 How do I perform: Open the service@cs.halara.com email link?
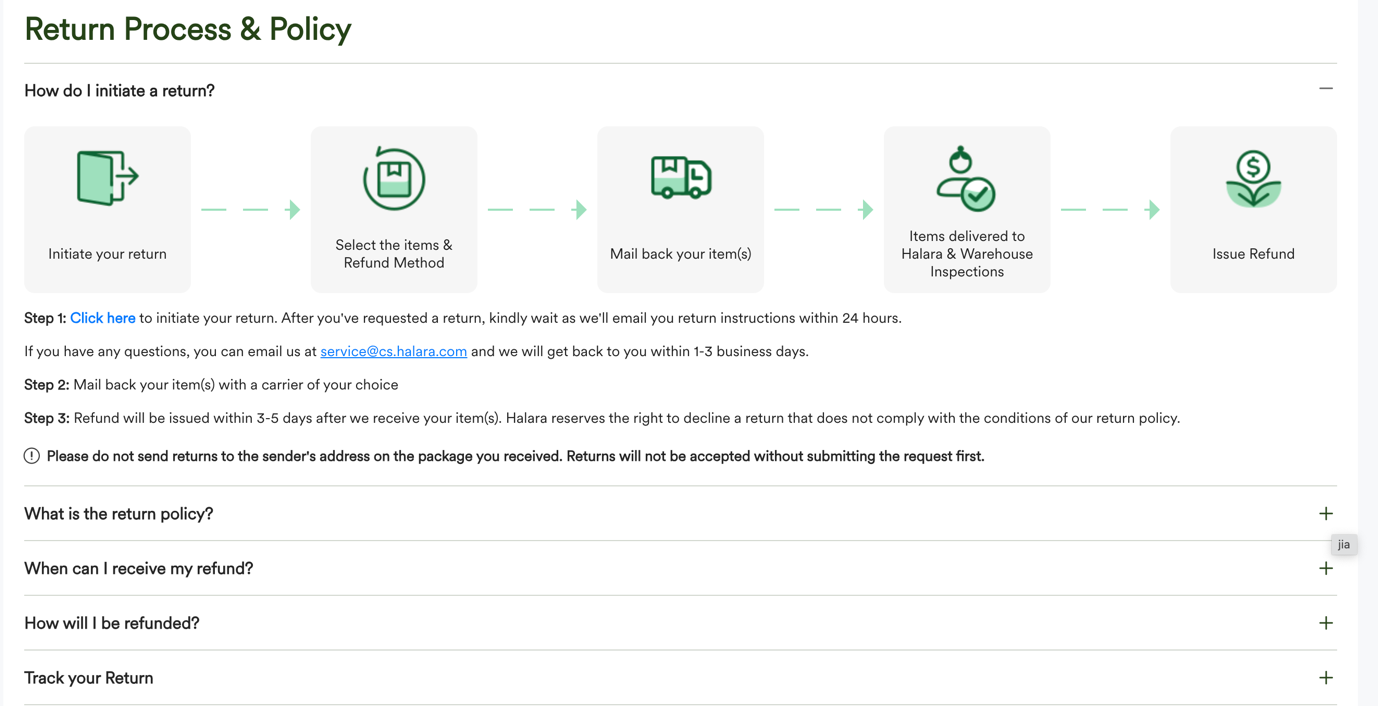(394, 351)
